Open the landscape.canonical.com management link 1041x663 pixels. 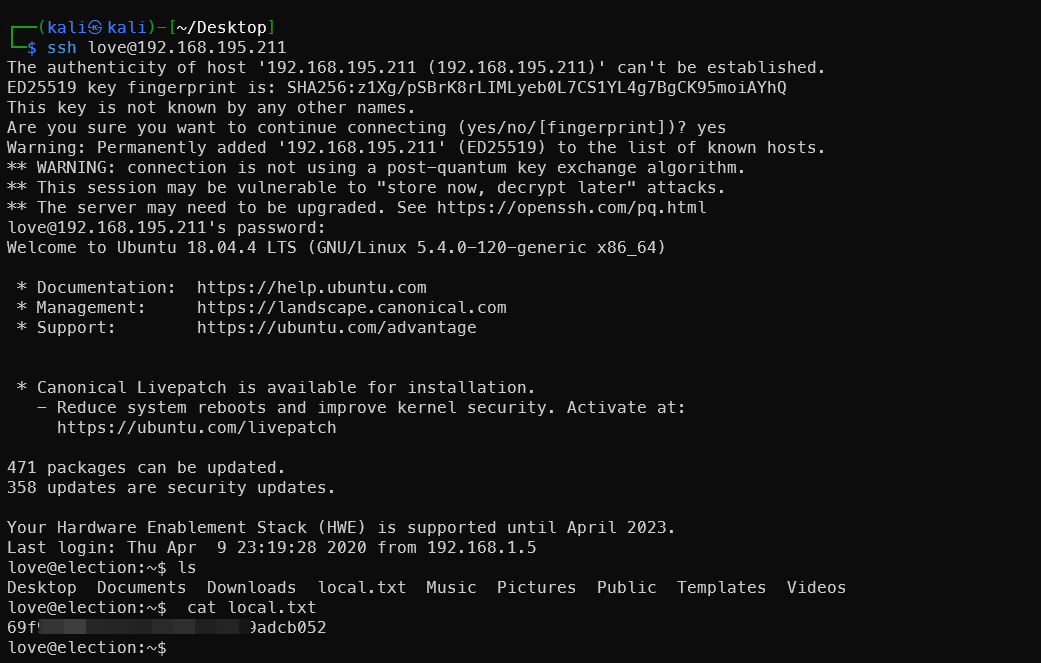[x=351, y=307]
